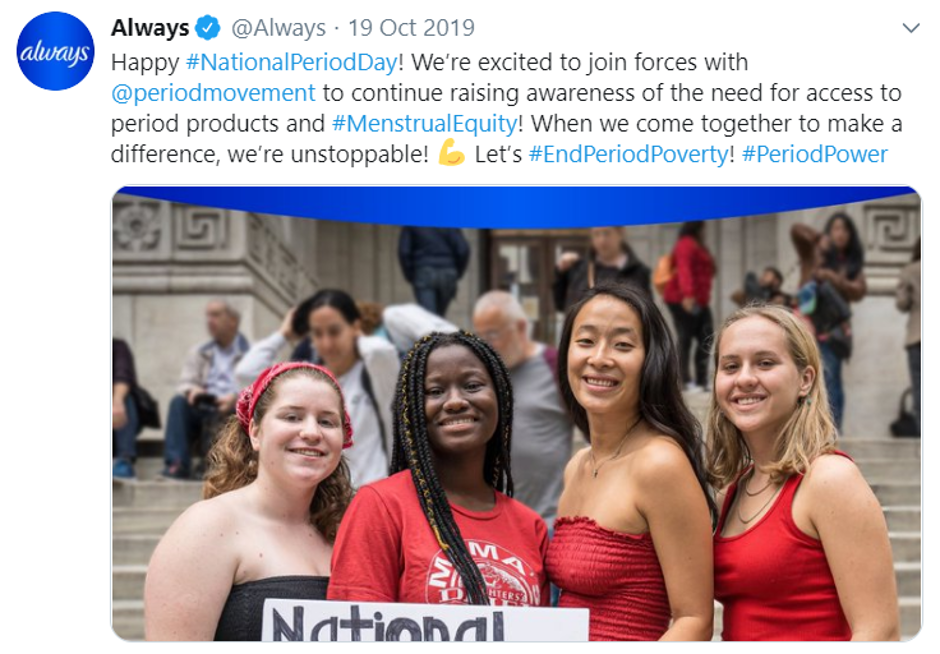Expand the tweet options chevron
Viewport: 940px width, 654px height.
(911, 28)
